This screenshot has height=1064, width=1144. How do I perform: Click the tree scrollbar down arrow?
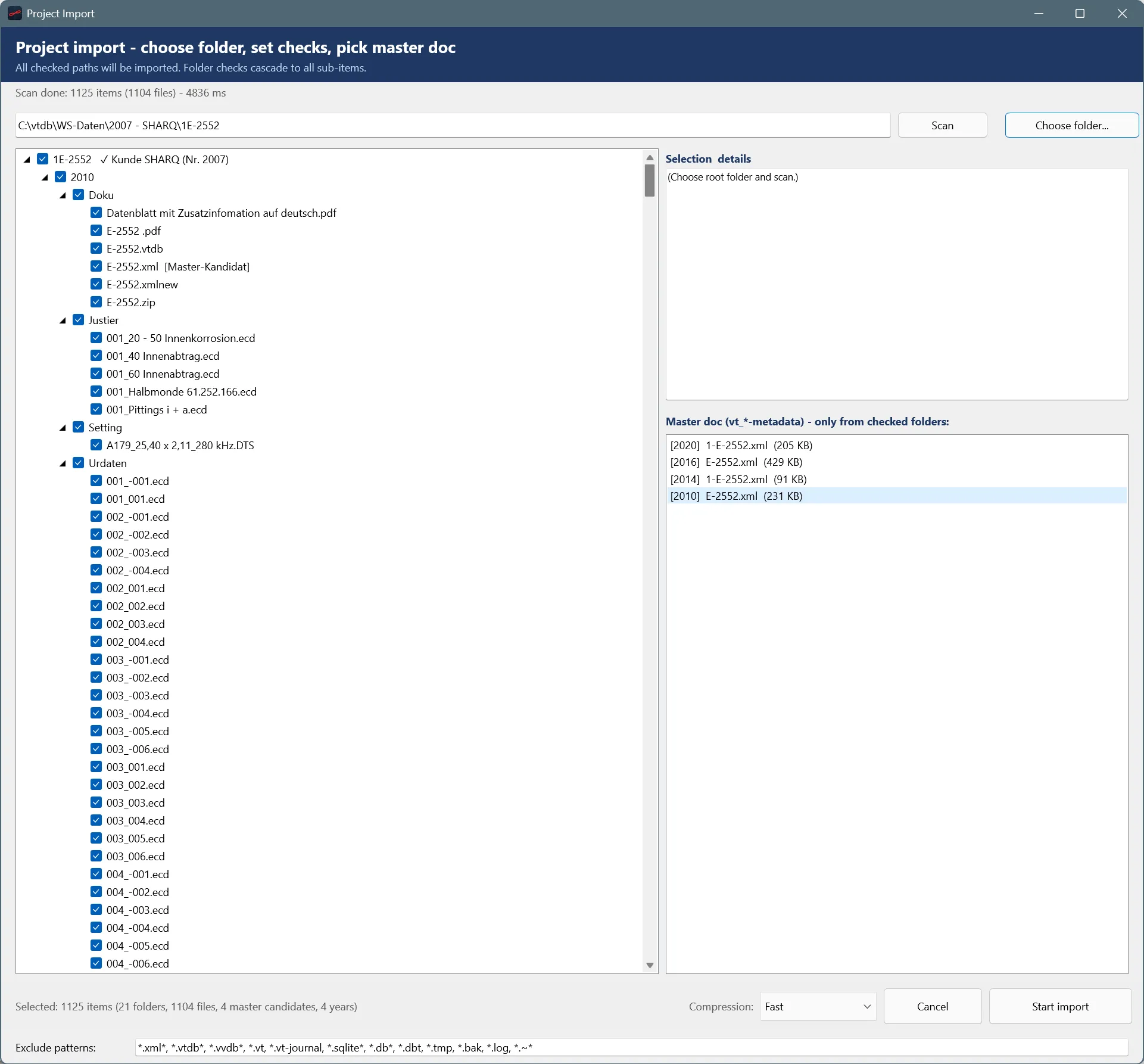pos(650,965)
